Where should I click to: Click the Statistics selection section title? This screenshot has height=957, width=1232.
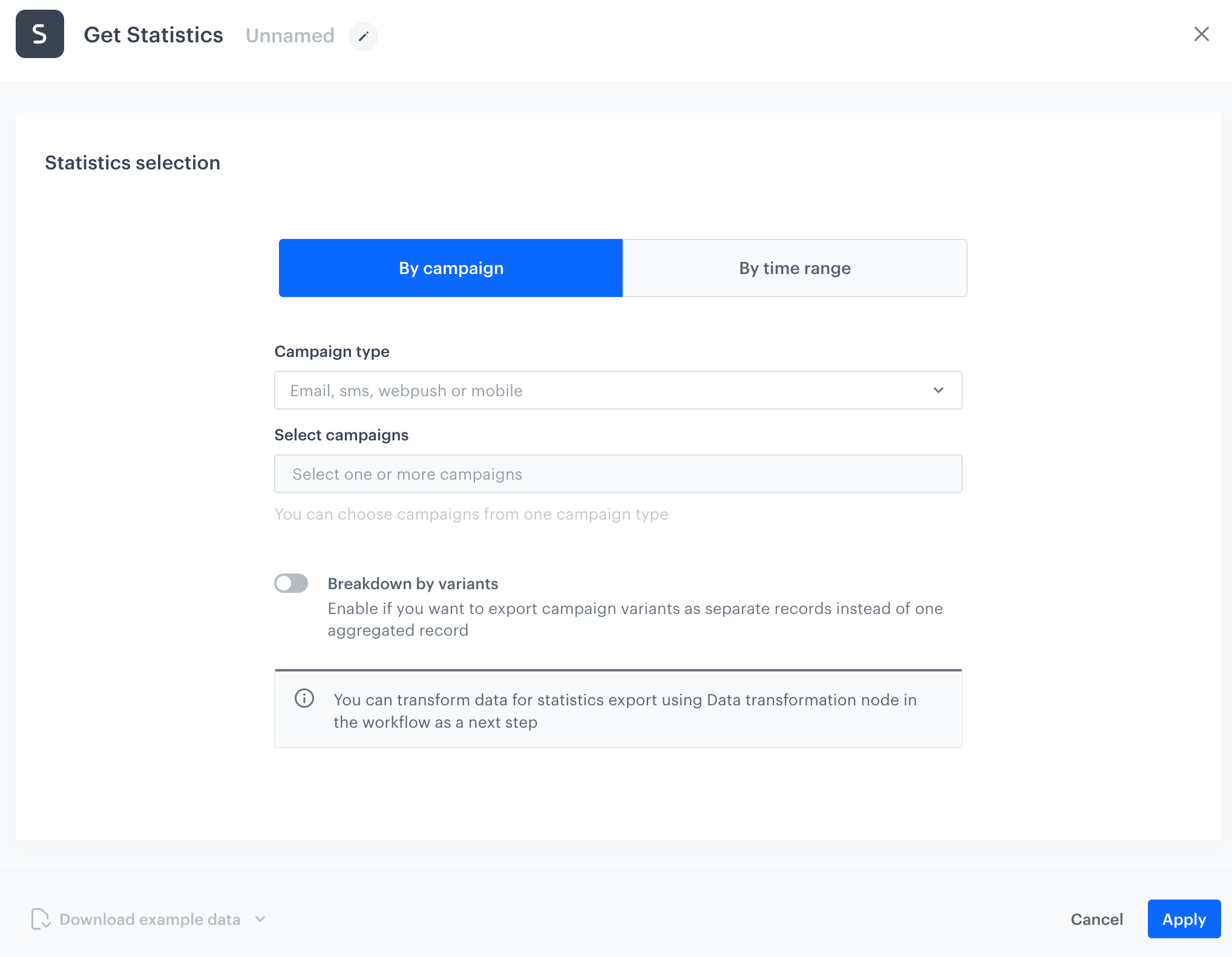pyautogui.click(x=132, y=162)
